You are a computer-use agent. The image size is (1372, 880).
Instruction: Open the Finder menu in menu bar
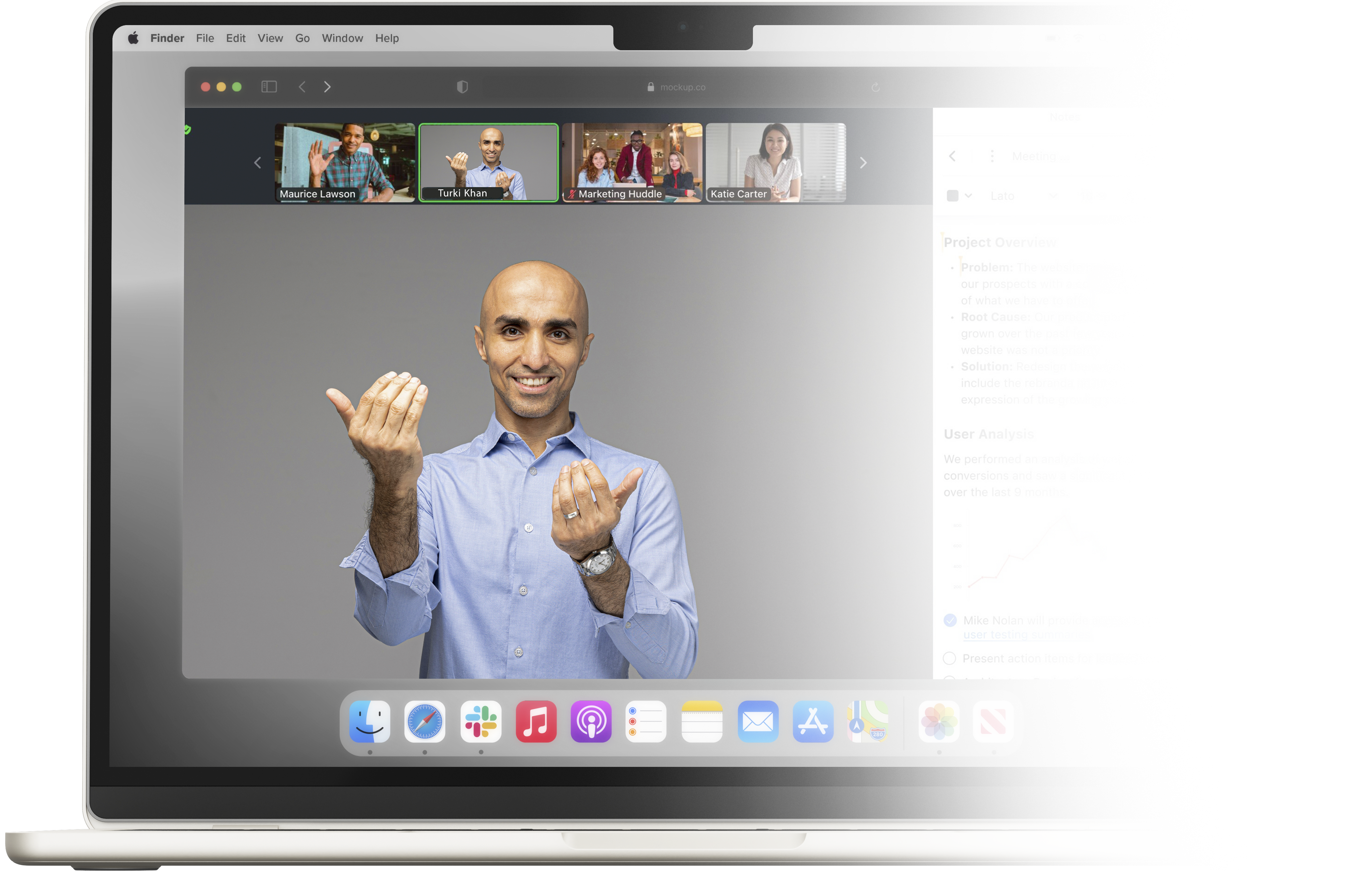pos(167,38)
